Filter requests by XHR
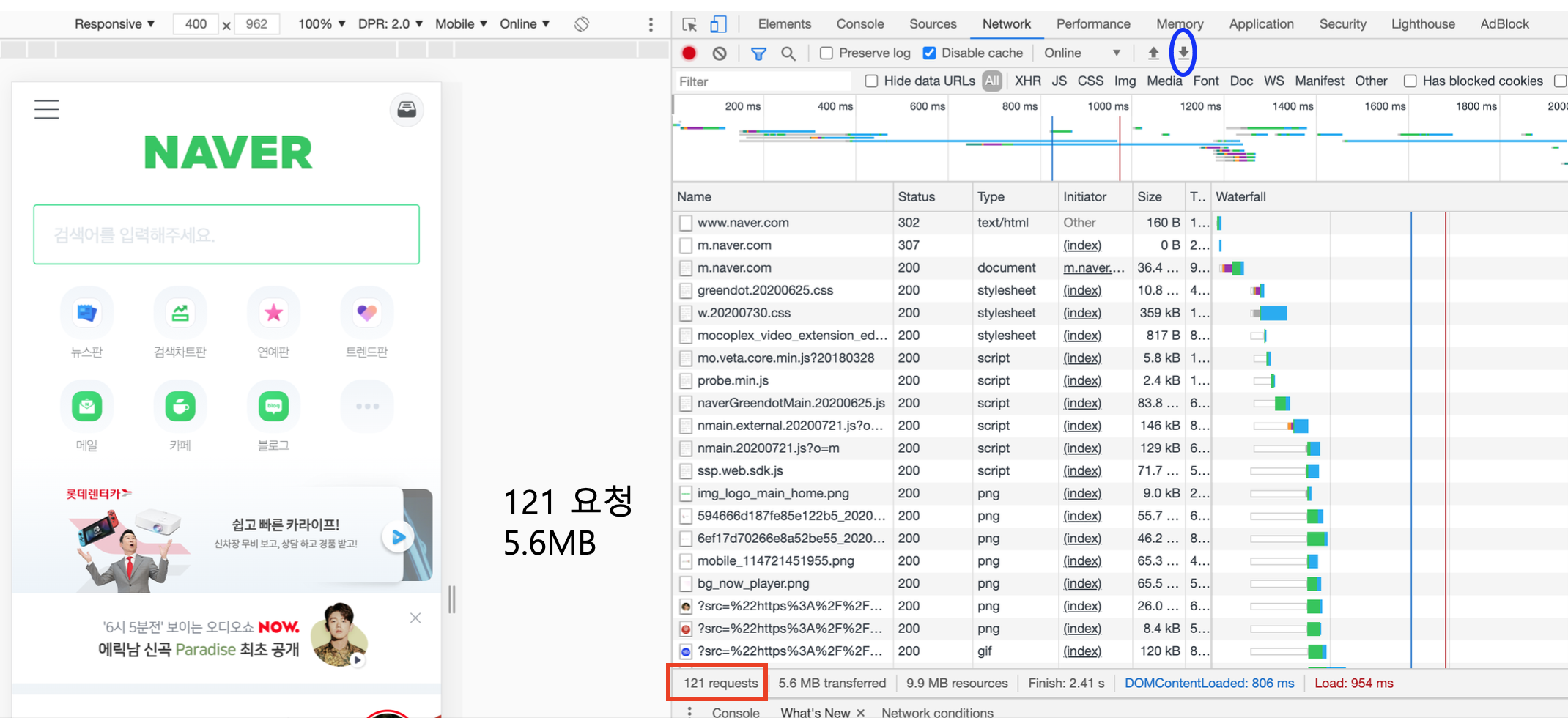 (x=1027, y=81)
